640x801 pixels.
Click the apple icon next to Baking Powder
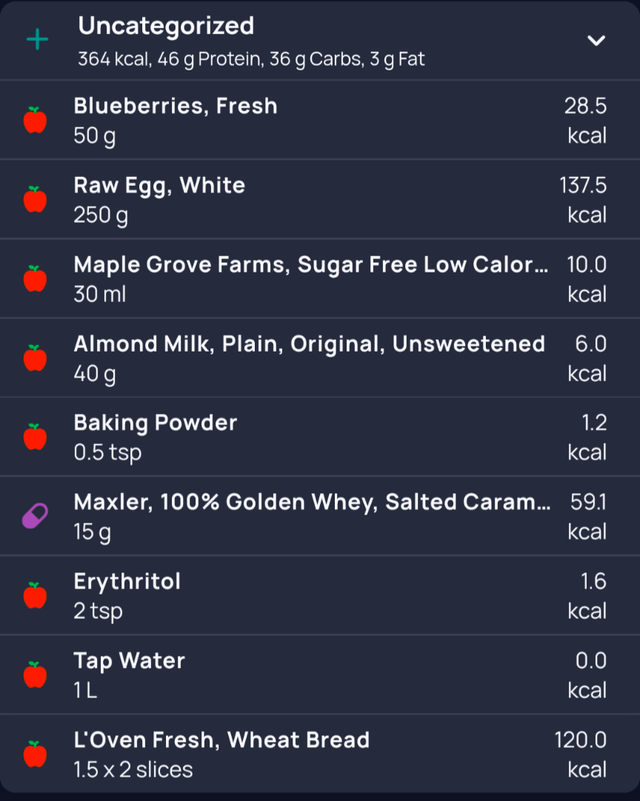click(x=35, y=436)
